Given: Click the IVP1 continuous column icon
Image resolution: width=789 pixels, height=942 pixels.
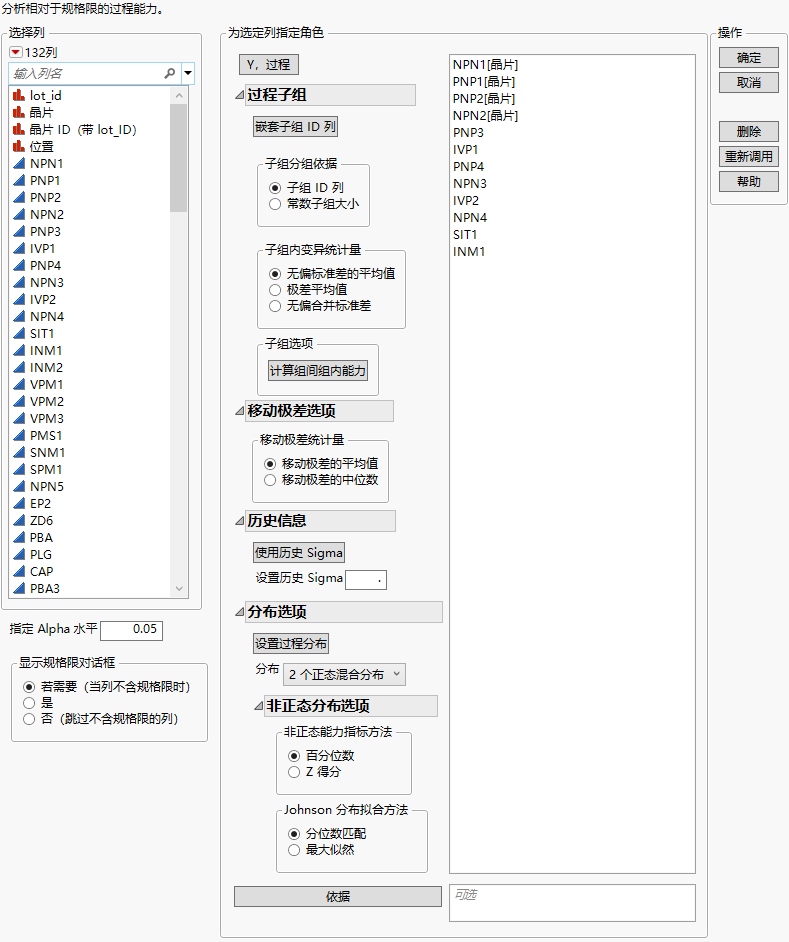Looking at the screenshot, I should coord(19,248).
